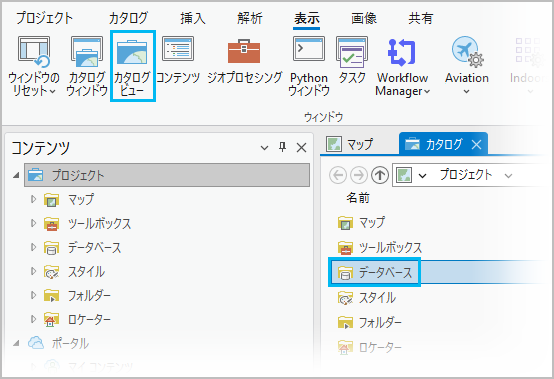Expand フォルダー node in コンテンツ tree
The width and height of the screenshot is (554, 379).
pyautogui.click(x=34, y=295)
